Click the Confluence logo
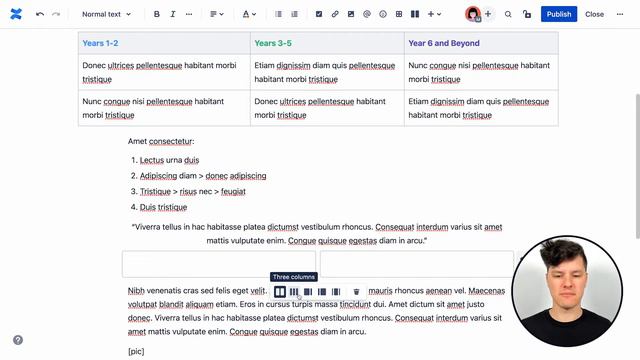The image size is (640, 360). [x=16, y=14]
